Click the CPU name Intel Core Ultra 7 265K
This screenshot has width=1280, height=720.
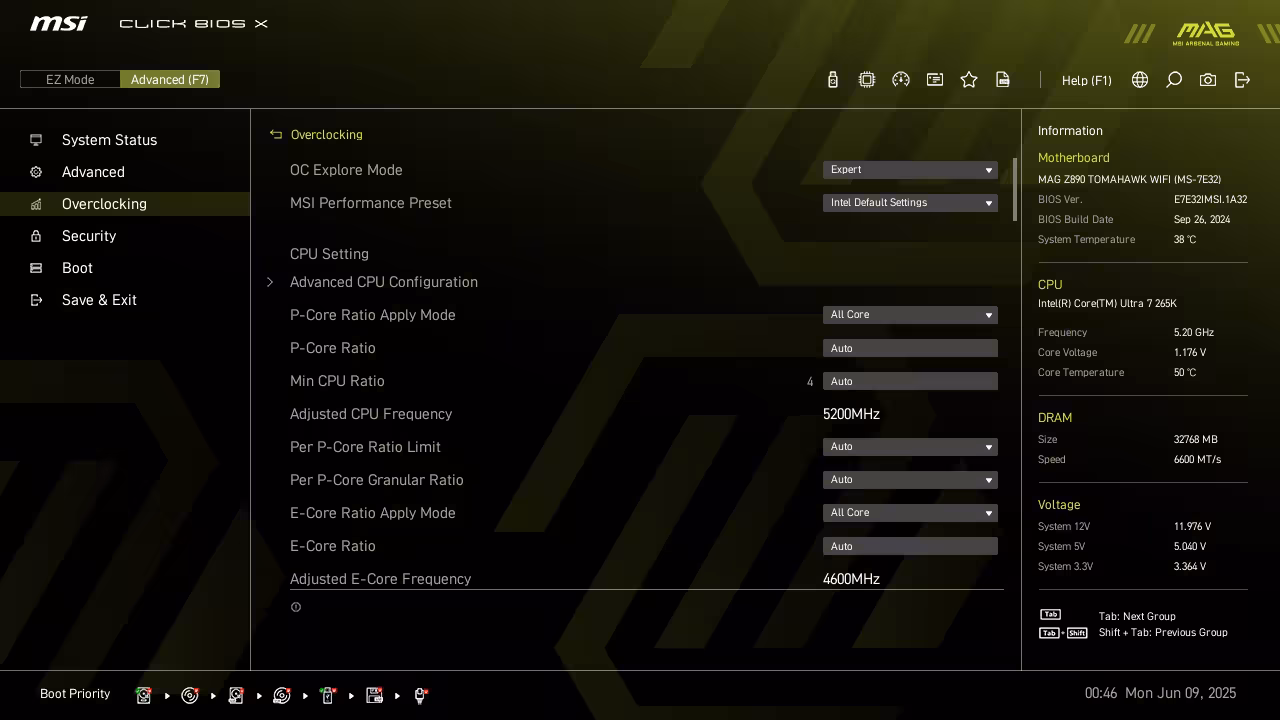click(1107, 304)
